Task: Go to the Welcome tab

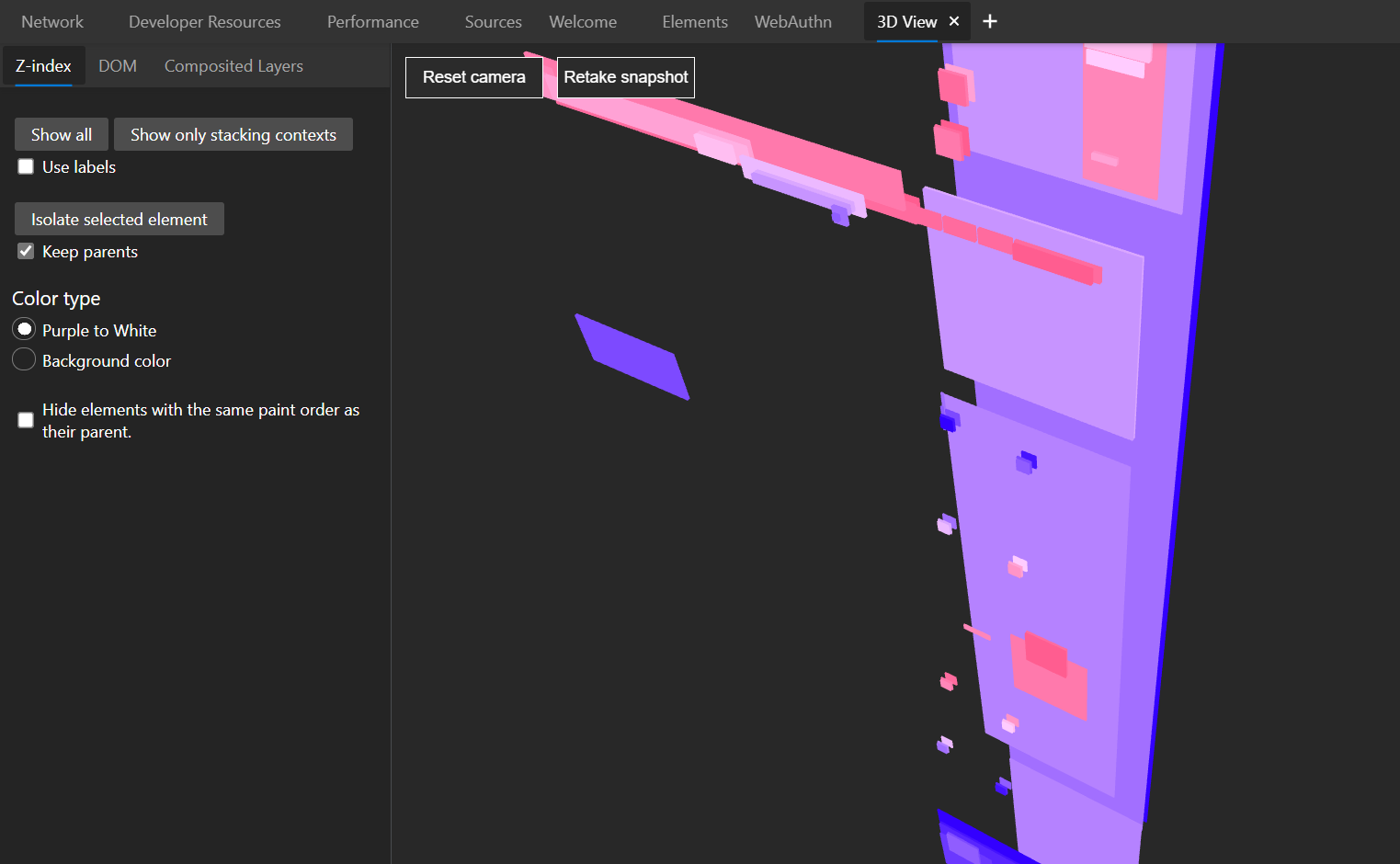Action: point(583,21)
